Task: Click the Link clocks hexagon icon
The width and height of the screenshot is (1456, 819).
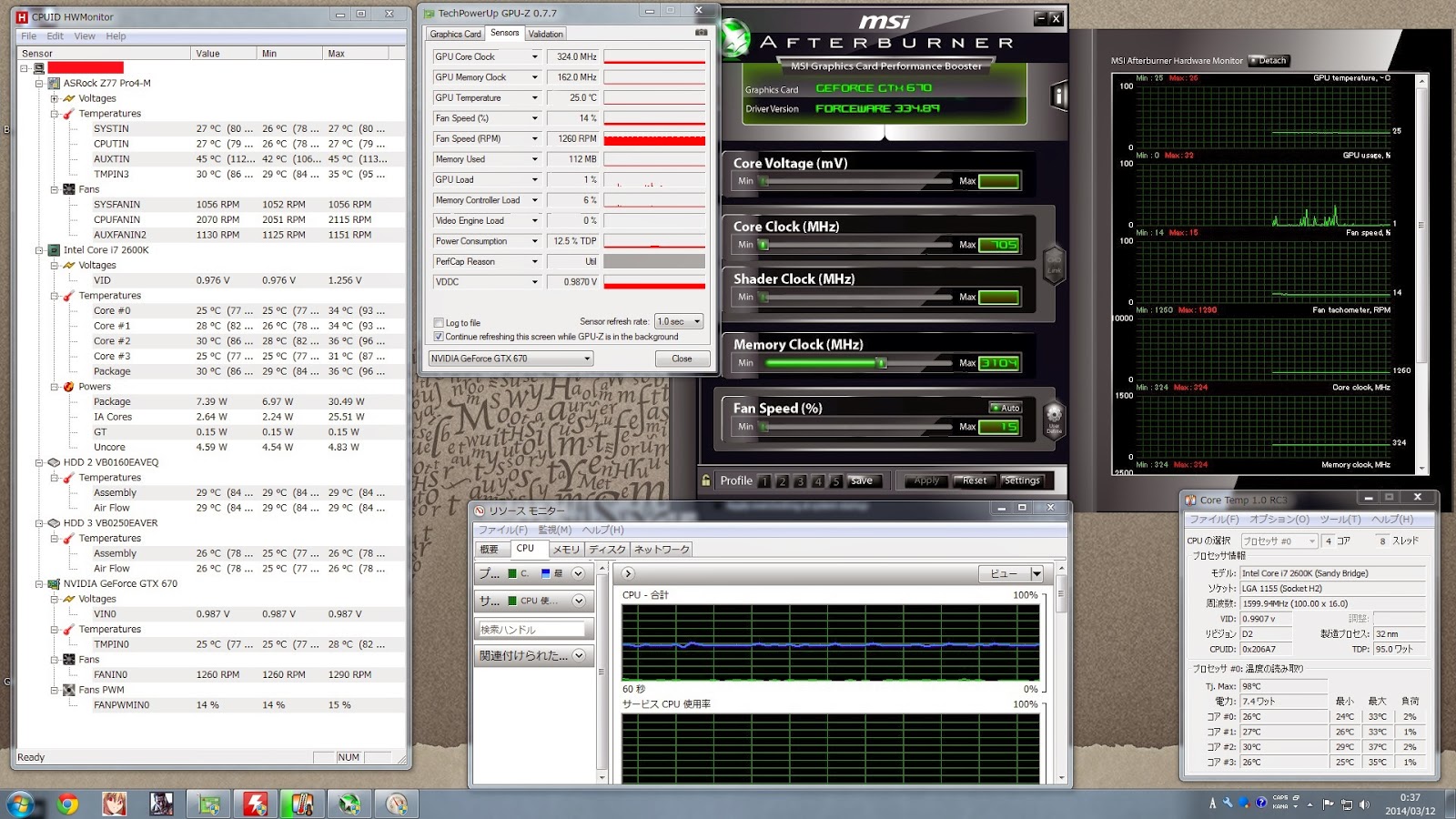Action: click(1054, 265)
